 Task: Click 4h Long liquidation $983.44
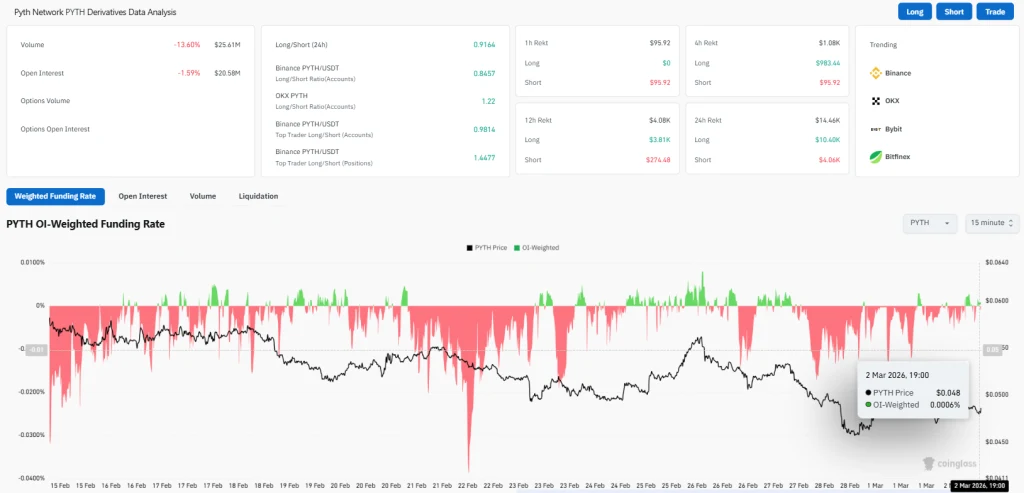[x=827, y=63]
